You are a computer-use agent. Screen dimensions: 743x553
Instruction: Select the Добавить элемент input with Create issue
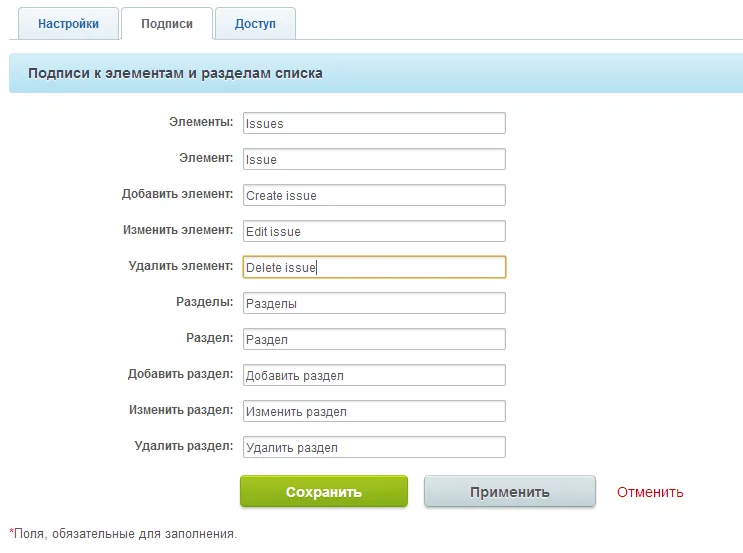[x=374, y=195]
